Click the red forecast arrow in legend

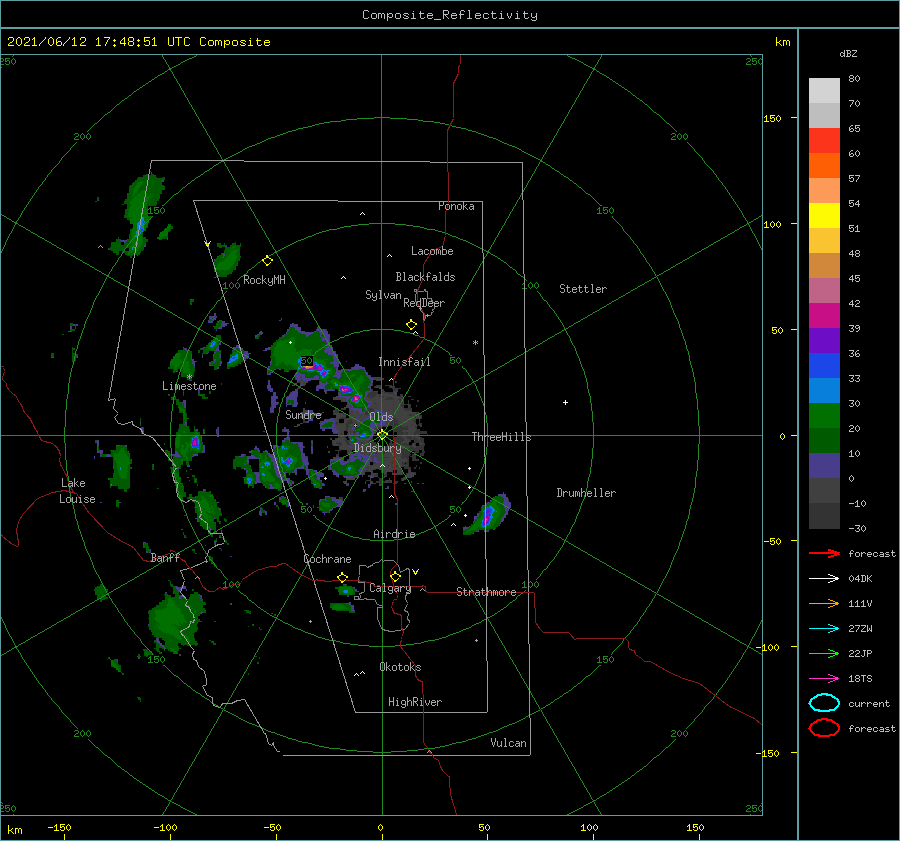pyautogui.click(x=824, y=553)
